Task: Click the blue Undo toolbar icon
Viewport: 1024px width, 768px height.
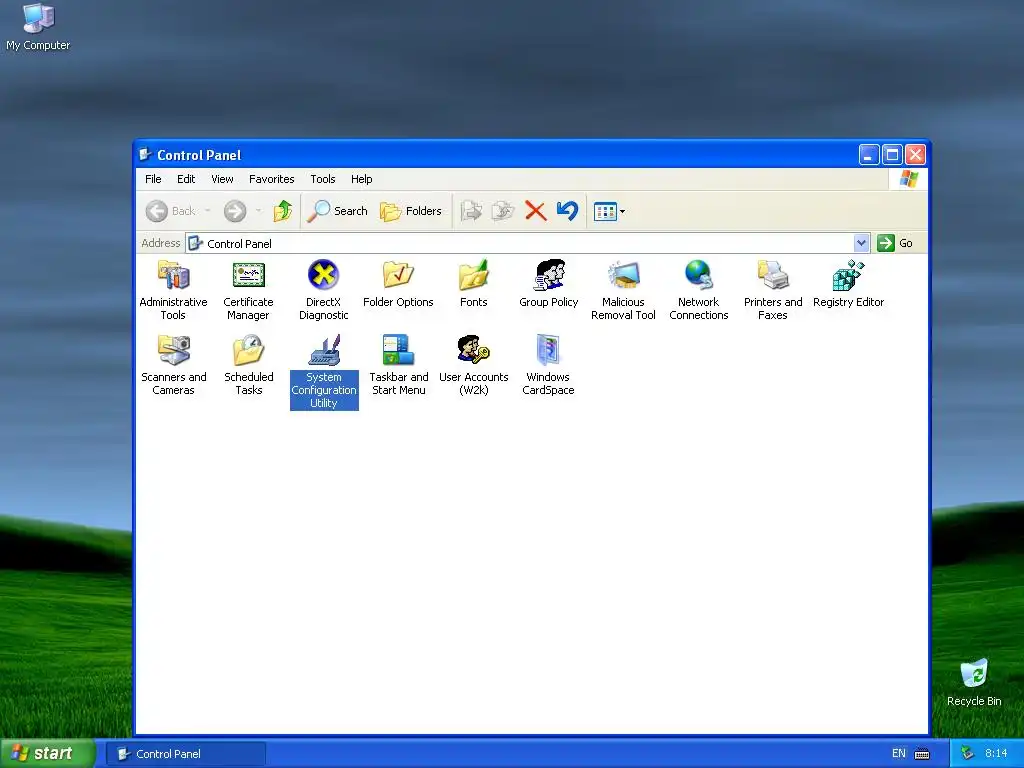Action: tap(567, 211)
